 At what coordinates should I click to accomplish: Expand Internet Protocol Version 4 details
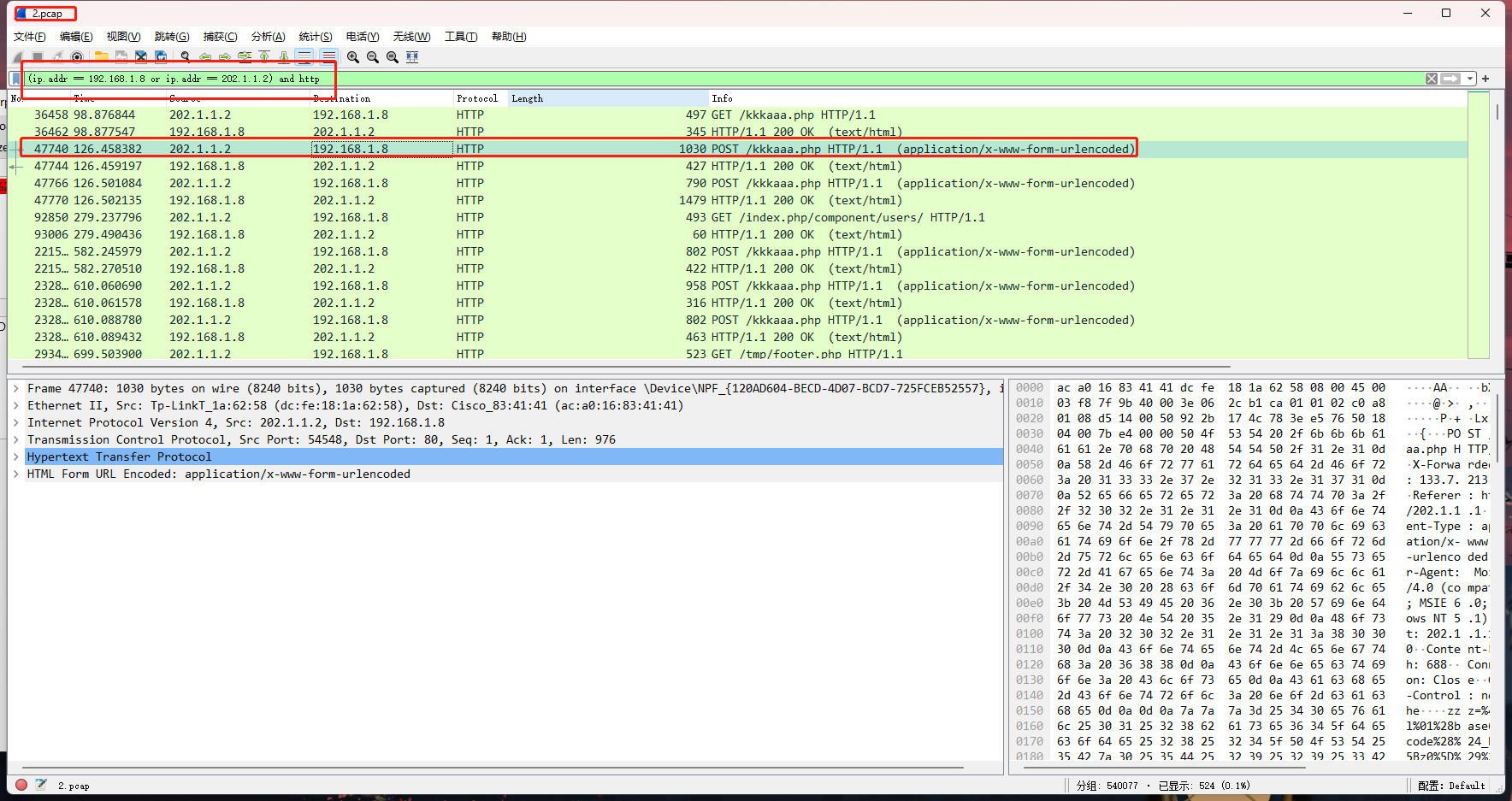tap(16, 422)
